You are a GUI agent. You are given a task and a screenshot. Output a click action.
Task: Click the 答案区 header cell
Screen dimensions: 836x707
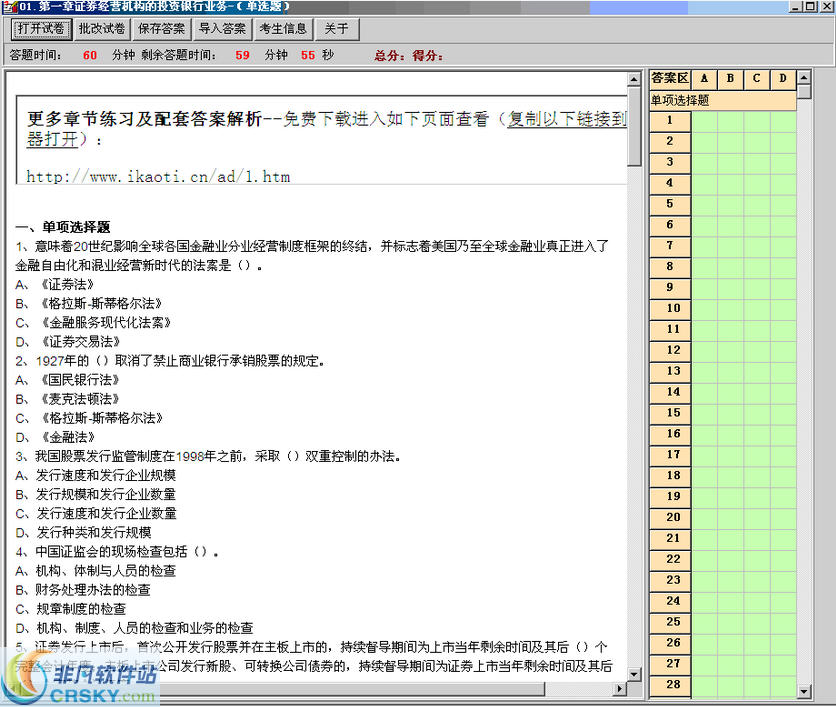click(670, 78)
